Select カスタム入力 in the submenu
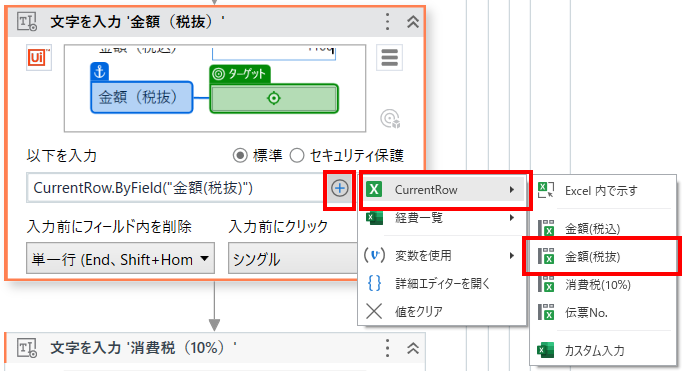Viewport: 686px width, 371px height. pyautogui.click(x=602, y=350)
